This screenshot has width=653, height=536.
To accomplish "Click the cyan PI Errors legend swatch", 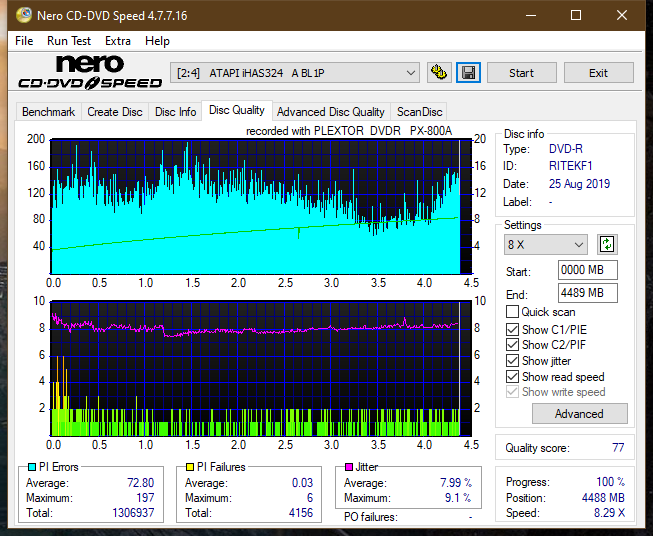I will [32, 467].
